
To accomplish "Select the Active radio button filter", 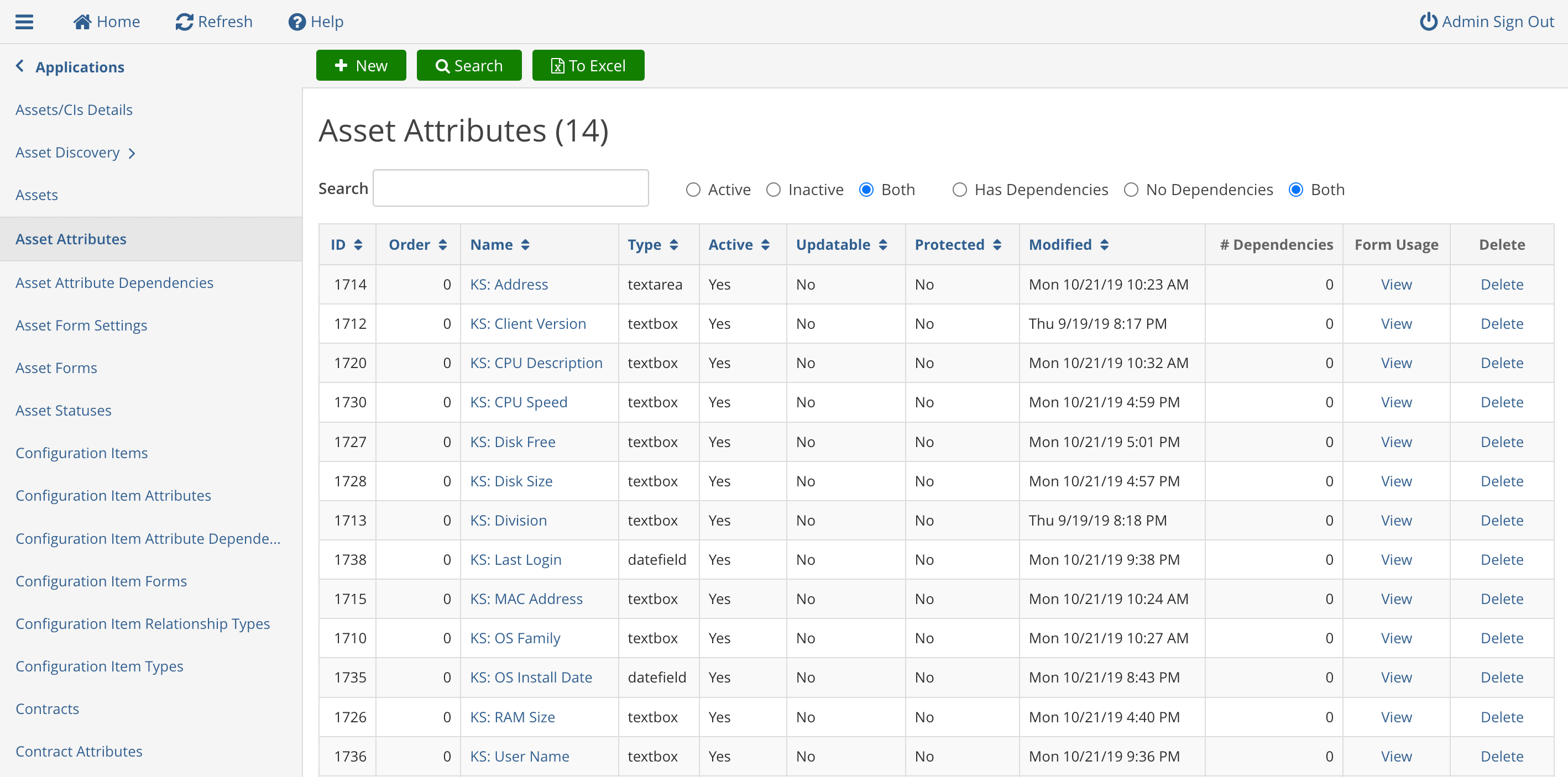I will [693, 189].
